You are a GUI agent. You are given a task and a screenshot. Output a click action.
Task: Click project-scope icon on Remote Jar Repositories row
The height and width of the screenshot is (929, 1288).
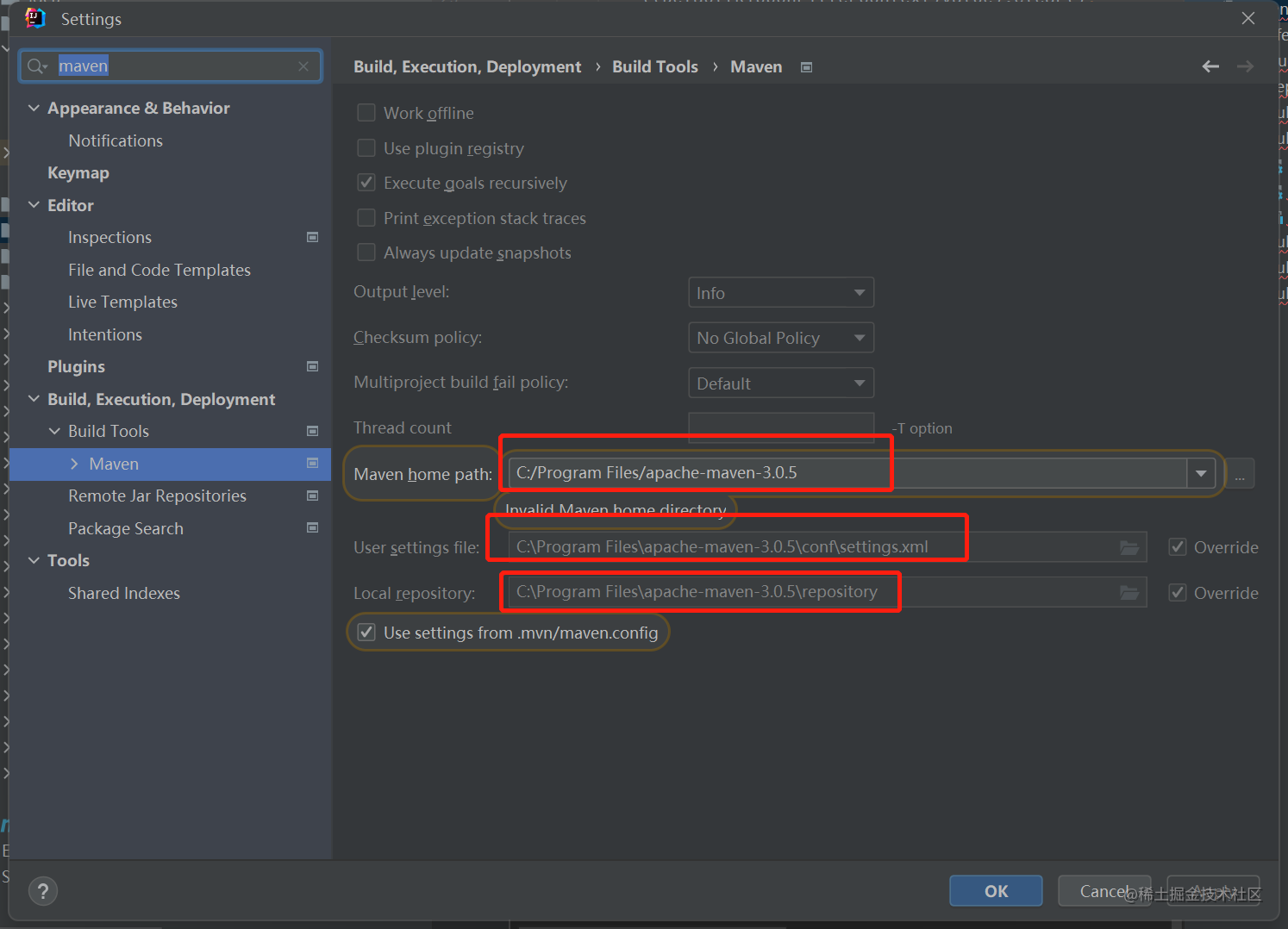[313, 496]
